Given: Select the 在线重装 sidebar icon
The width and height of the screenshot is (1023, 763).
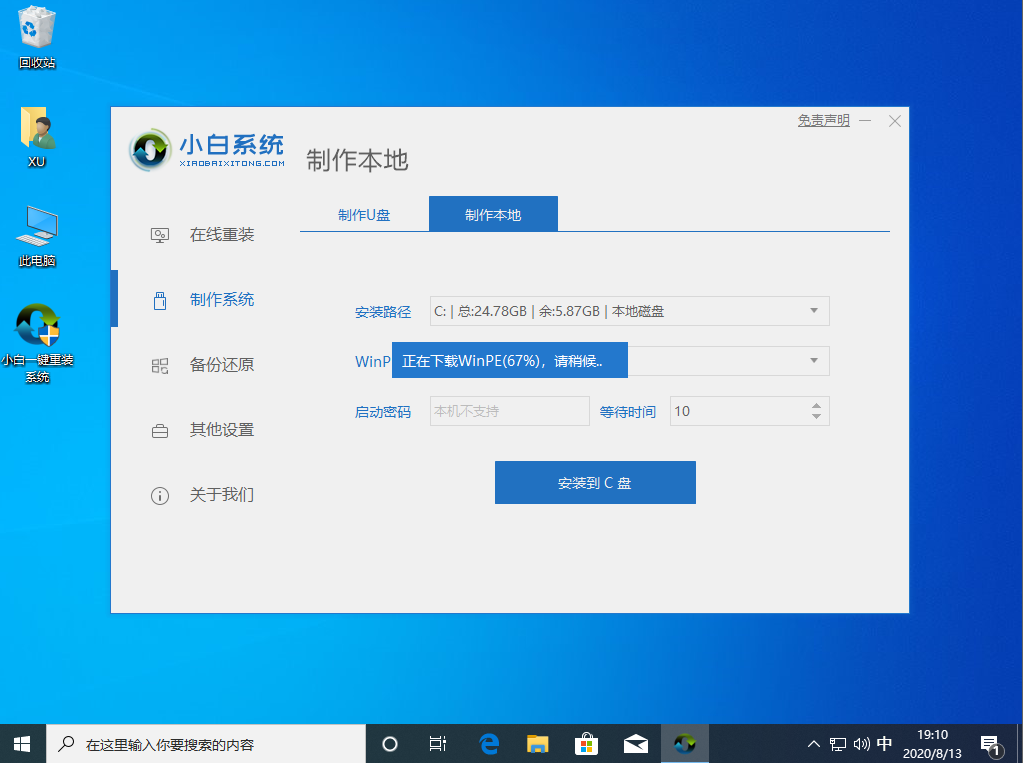Looking at the screenshot, I should point(160,234).
